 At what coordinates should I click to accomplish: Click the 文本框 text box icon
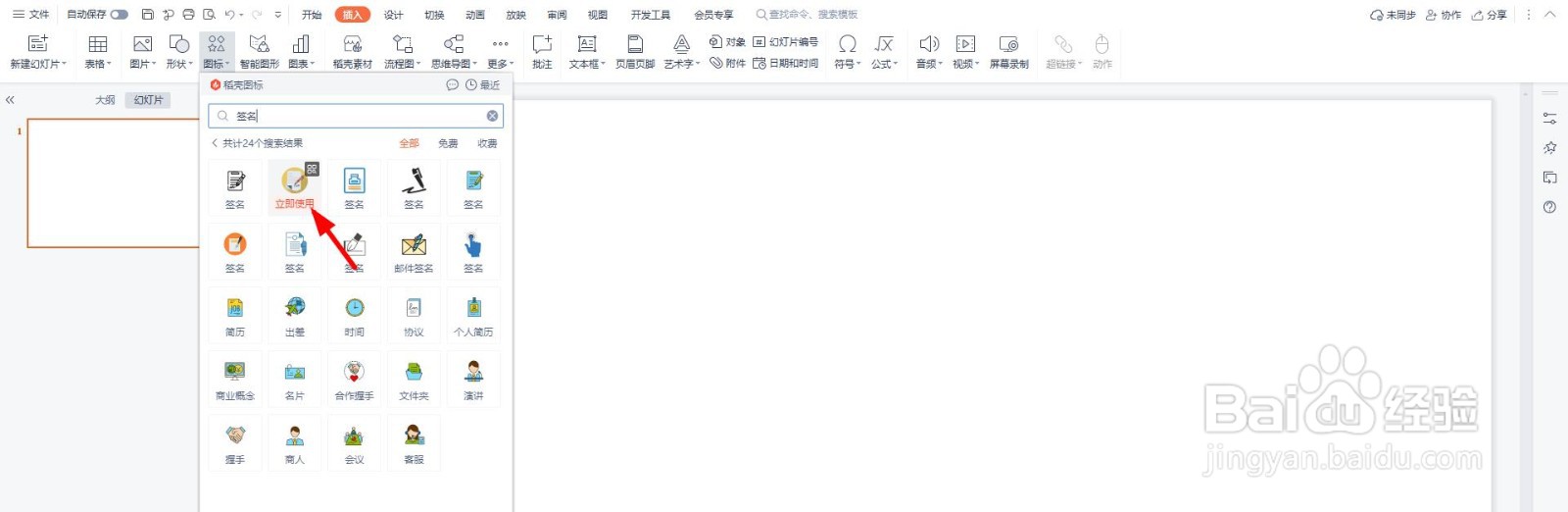[587, 44]
